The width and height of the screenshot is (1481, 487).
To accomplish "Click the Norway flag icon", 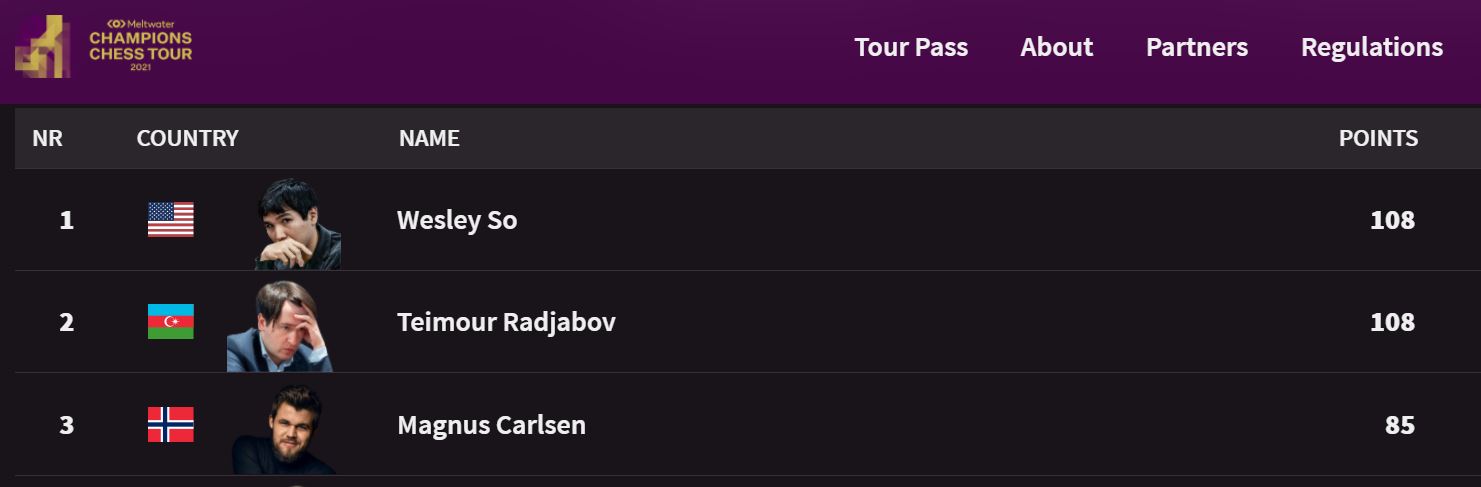I will pyautogui.click(x=171, y=424).
